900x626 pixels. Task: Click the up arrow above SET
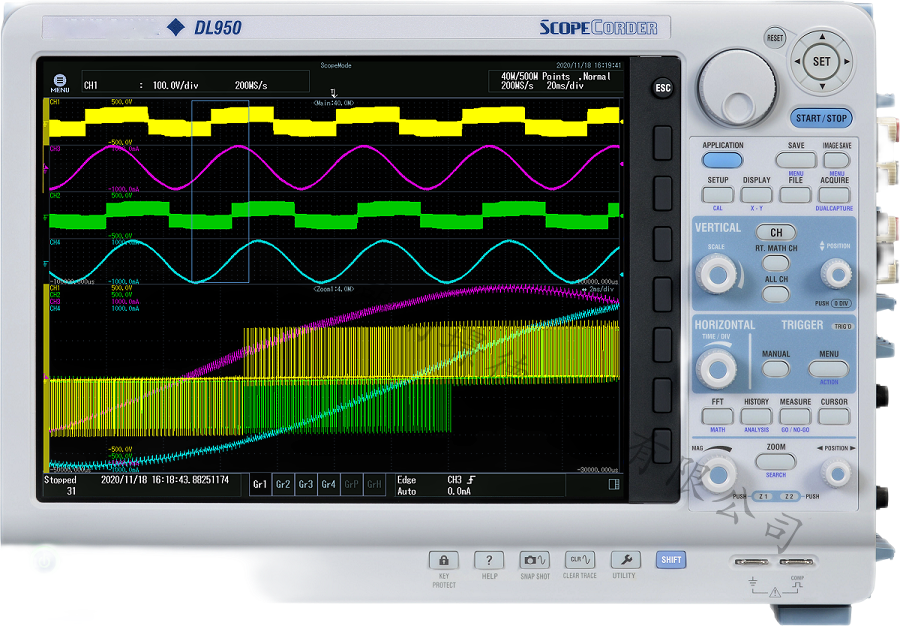pos(822,37)
